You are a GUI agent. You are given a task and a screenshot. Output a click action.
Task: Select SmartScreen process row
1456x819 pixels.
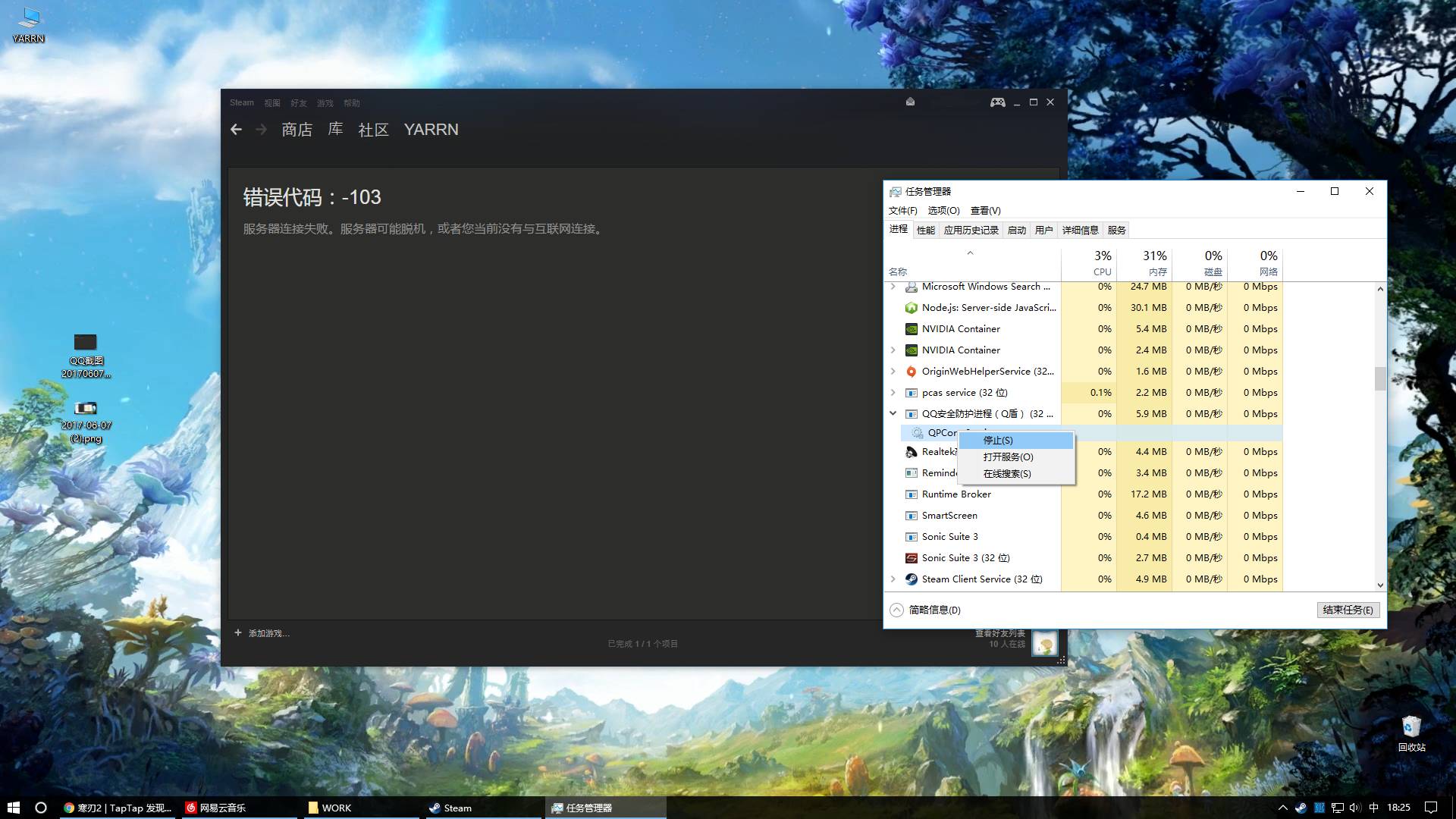(x=1083, y=516)
